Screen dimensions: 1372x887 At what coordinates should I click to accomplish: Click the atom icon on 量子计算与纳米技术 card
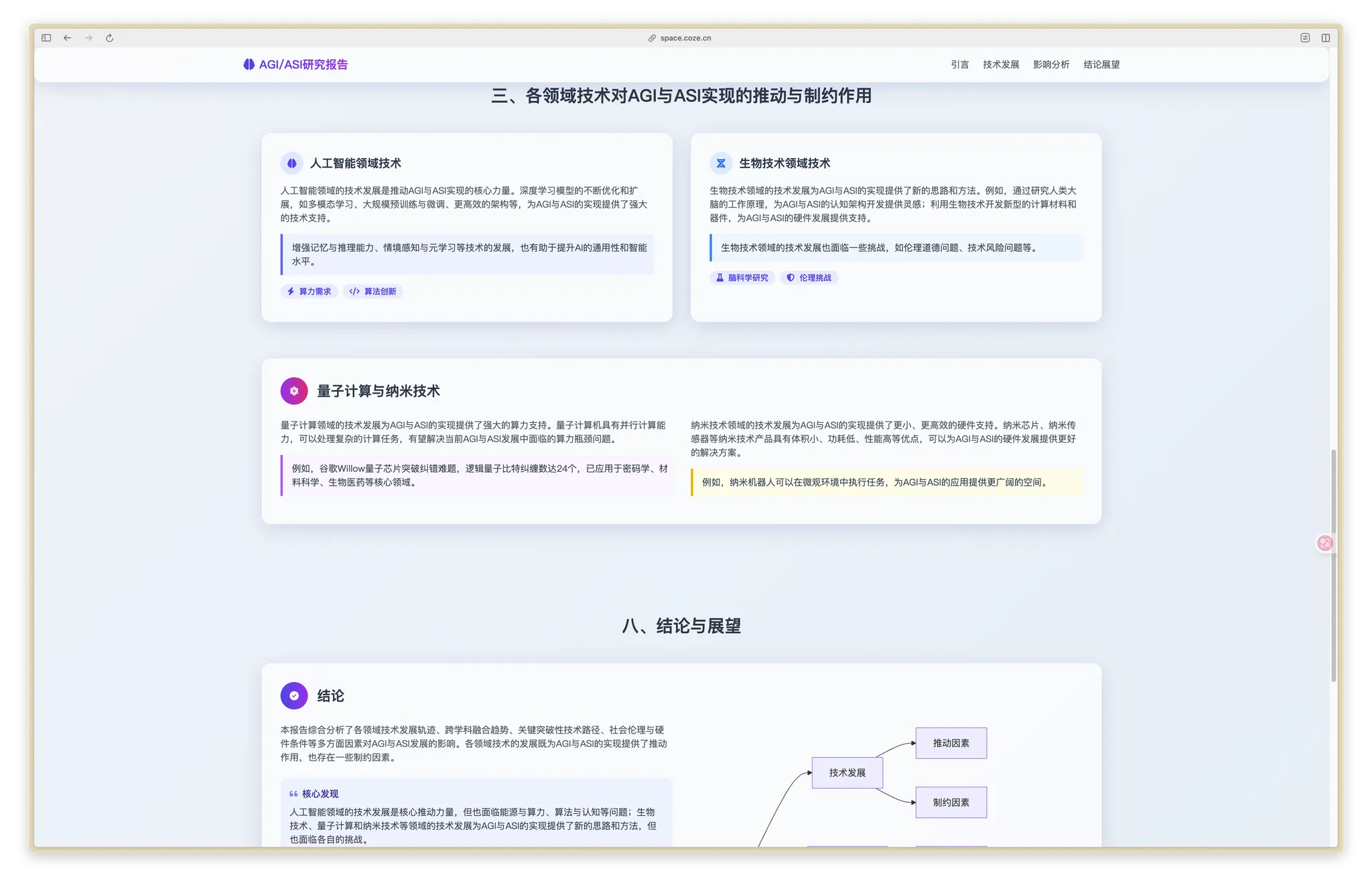tap(293, 391)
